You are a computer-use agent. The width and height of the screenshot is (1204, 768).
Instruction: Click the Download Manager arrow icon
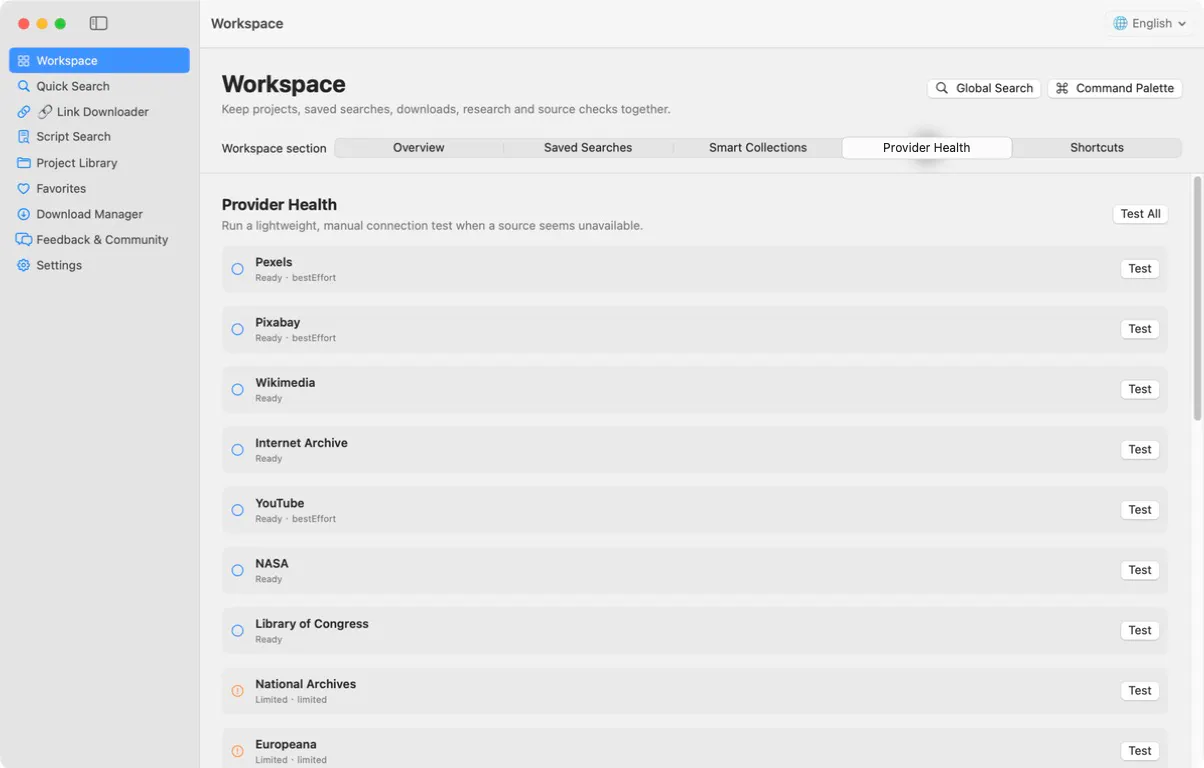point(24,214)
